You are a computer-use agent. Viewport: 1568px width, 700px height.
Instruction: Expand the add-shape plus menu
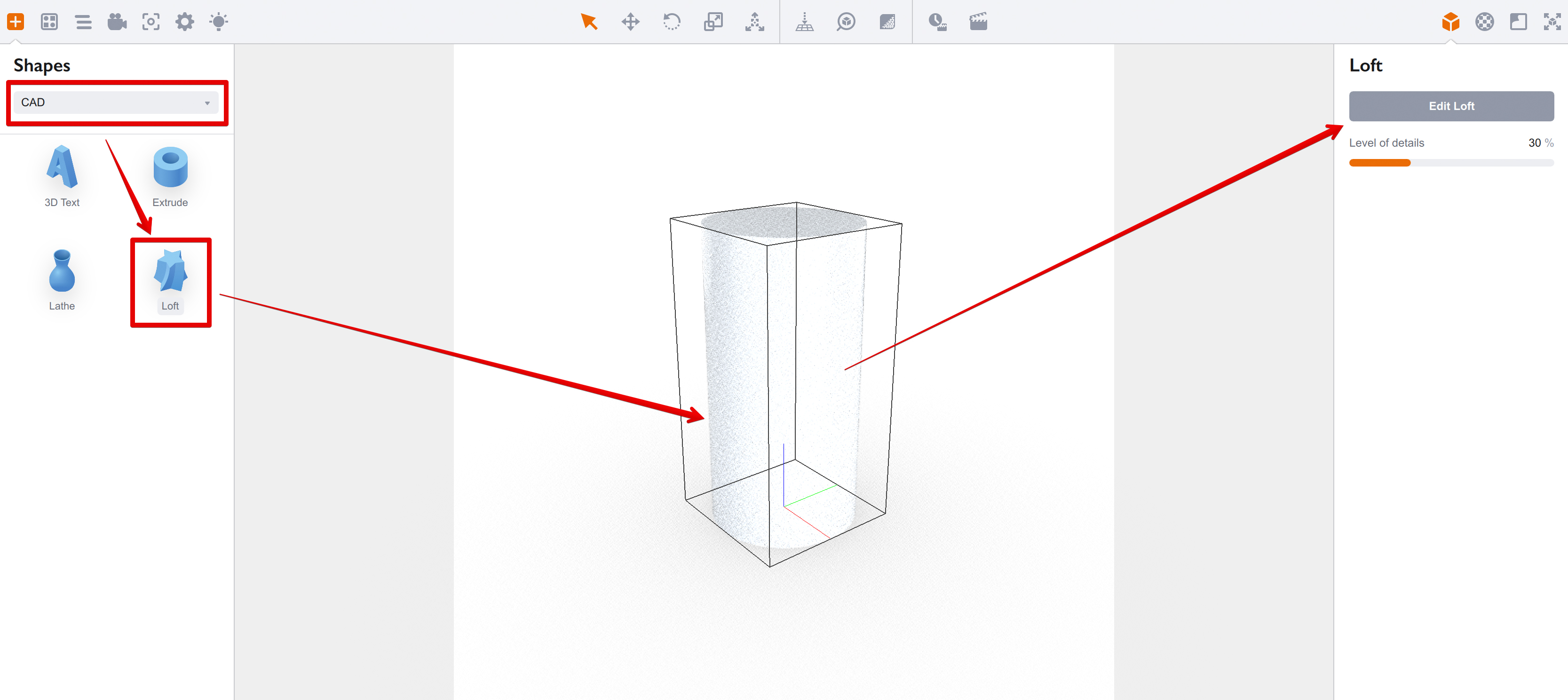[16, 22]
